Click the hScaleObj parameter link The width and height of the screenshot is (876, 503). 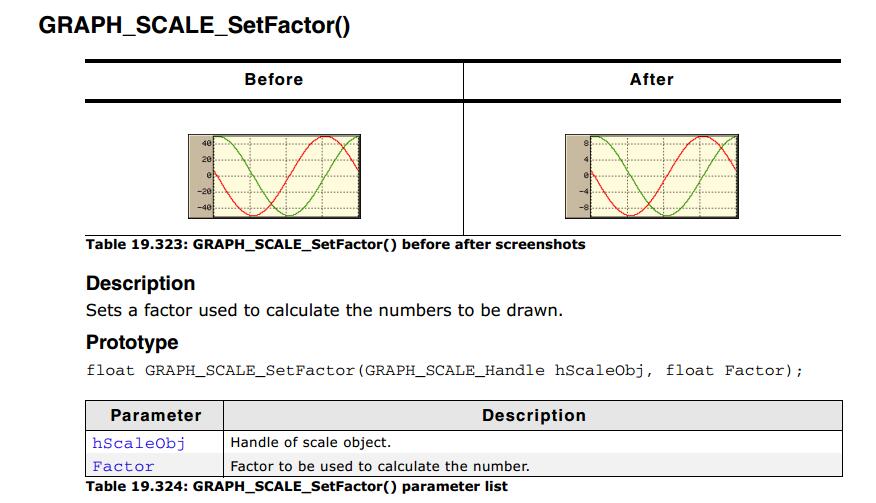click(139, 443)
